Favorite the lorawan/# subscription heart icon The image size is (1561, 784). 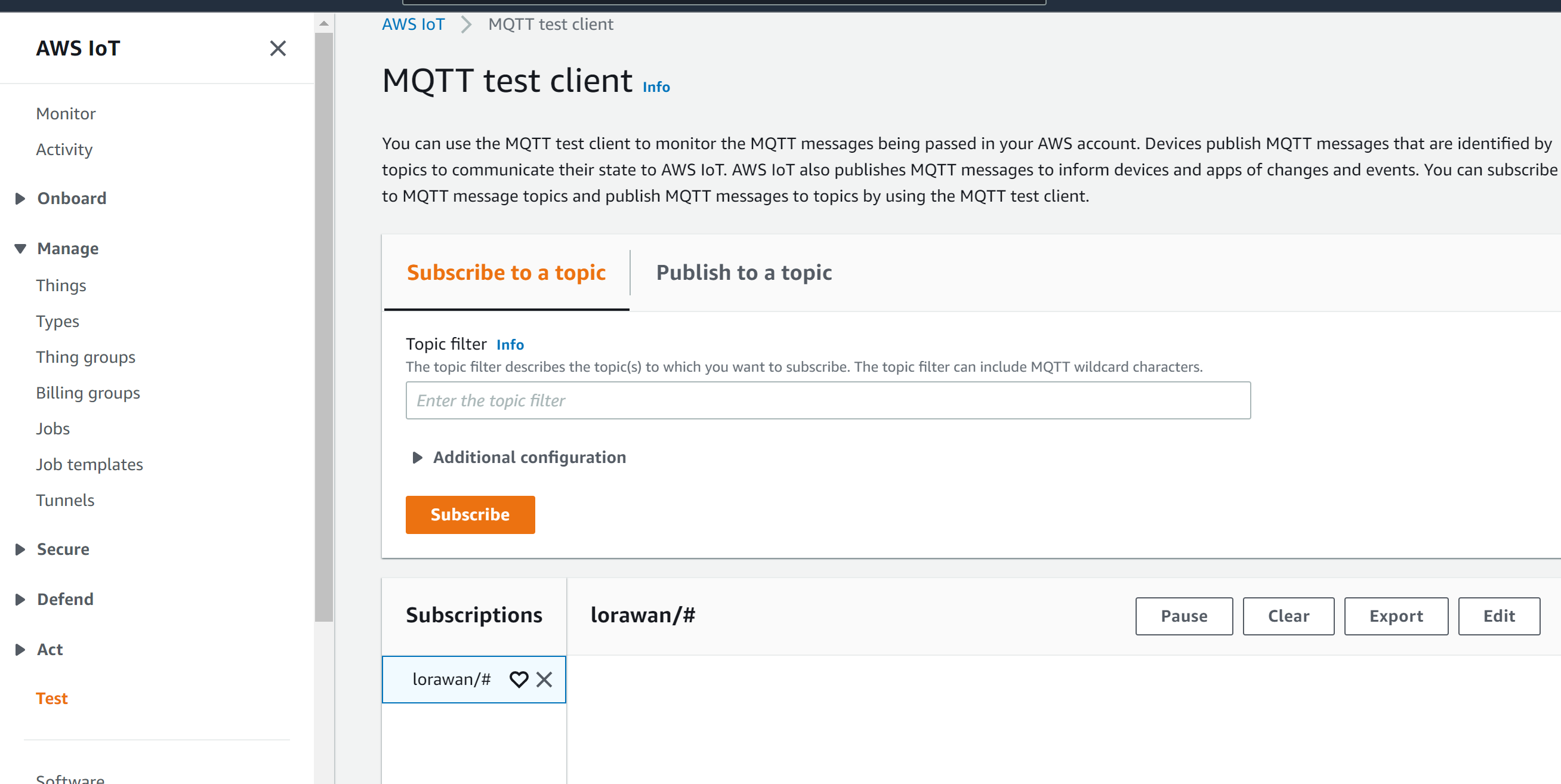tap(519, 679)
